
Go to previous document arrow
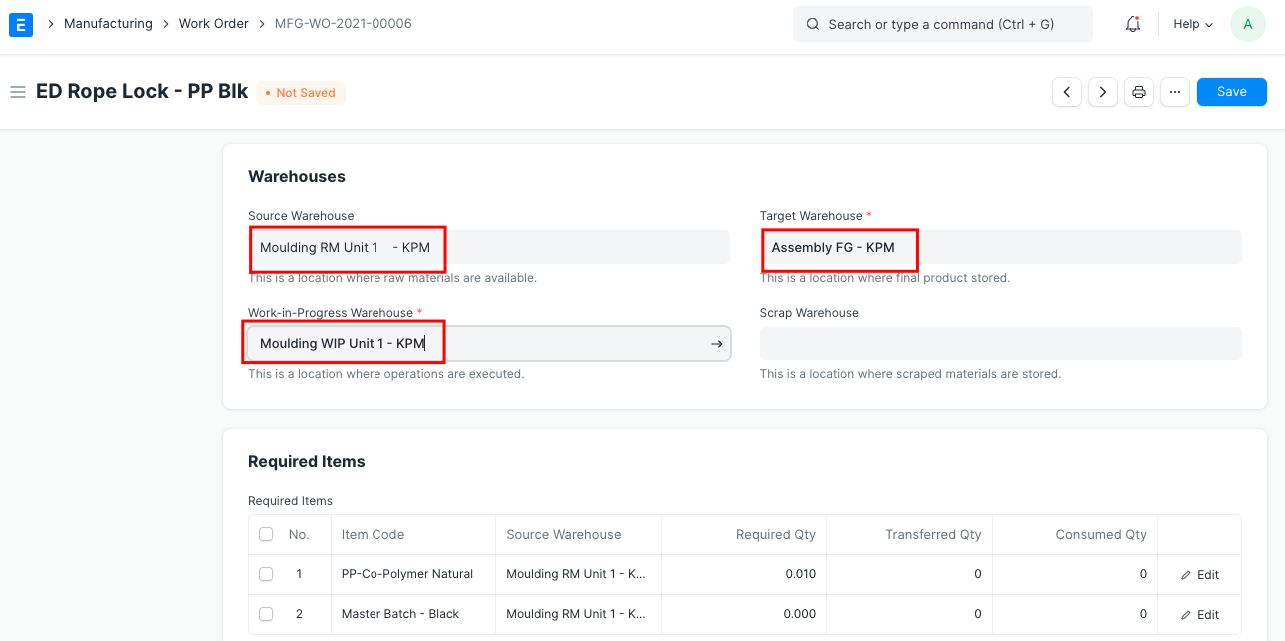coord(1067,92)
